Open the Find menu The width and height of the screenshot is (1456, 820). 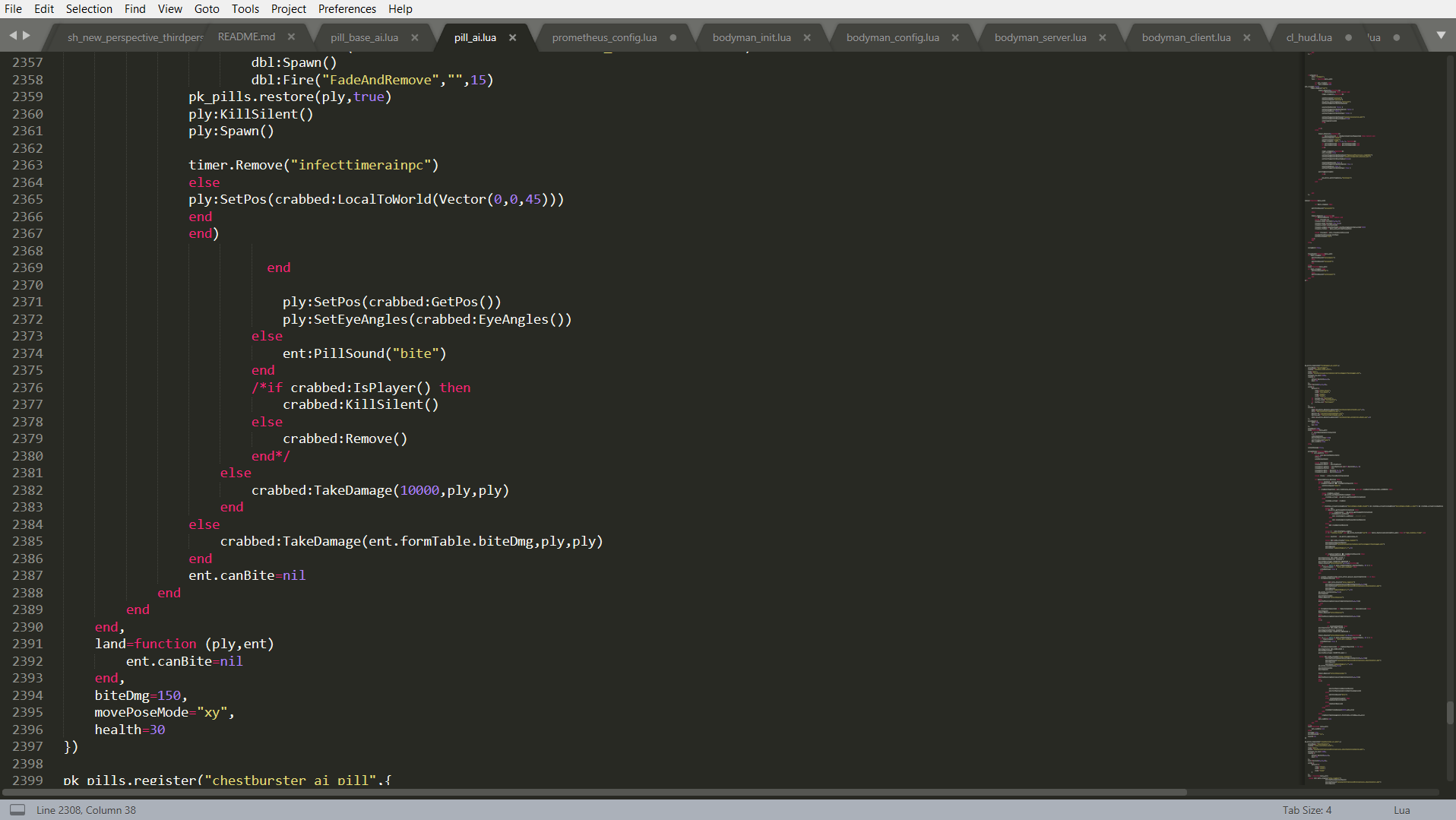135,8
